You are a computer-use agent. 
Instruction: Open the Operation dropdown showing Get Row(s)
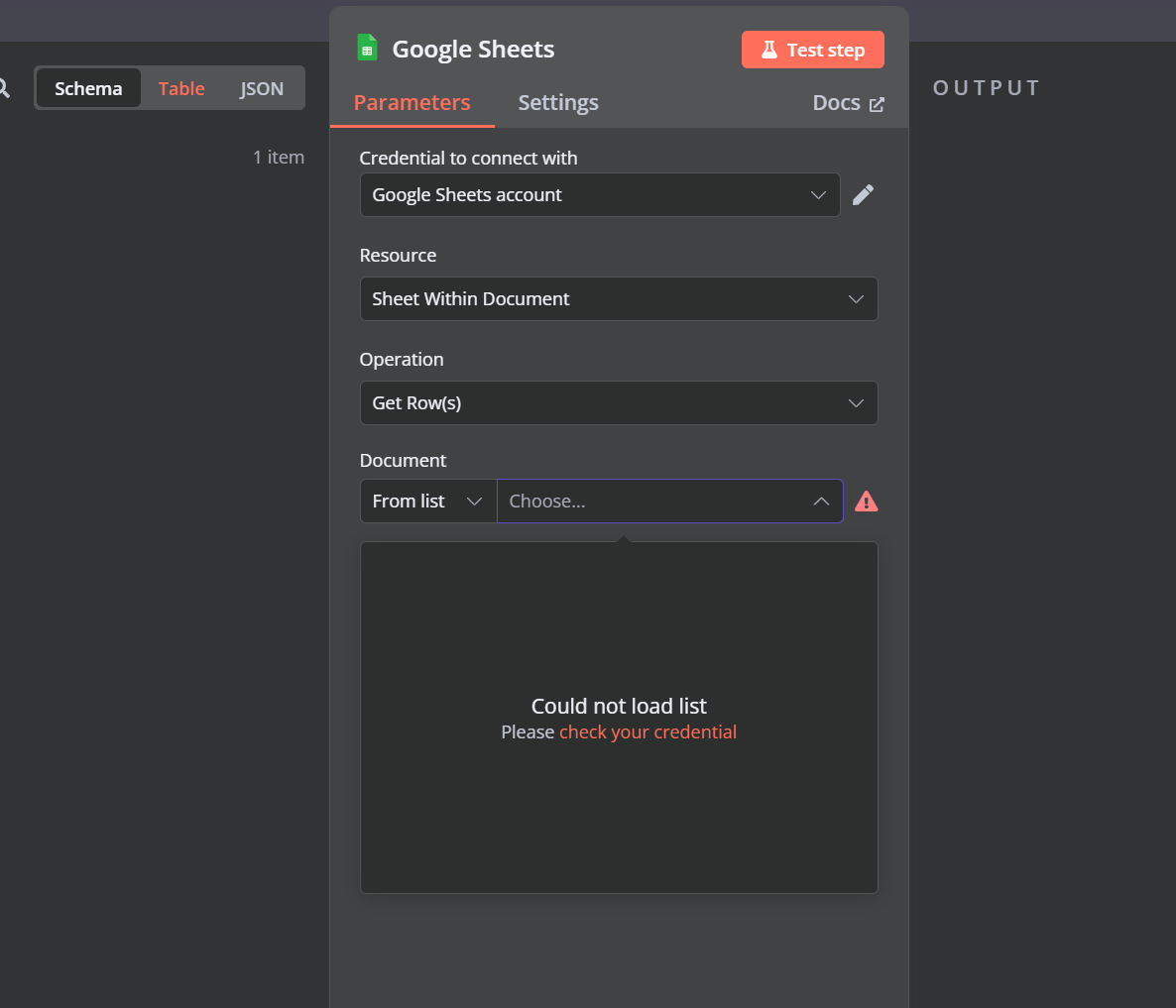tap(619, 402)
